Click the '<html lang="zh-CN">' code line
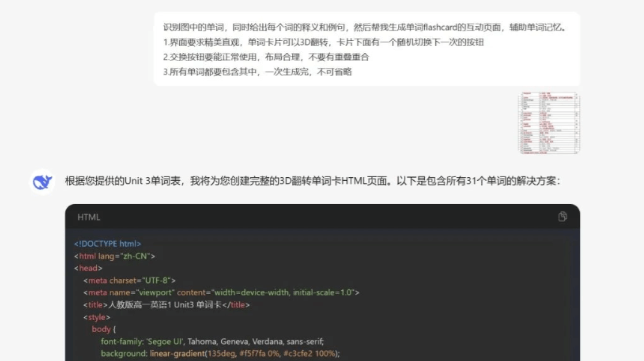The height and width of the screenshot is (361, 644). pos(115,256)
